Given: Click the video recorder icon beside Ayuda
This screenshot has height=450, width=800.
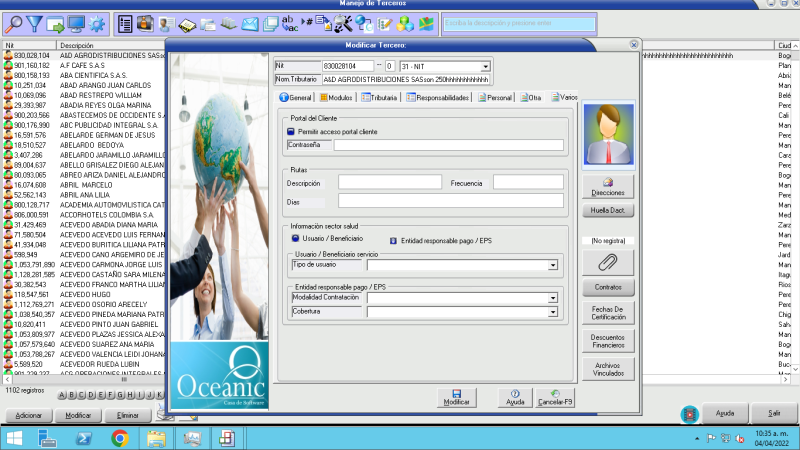Looking at the screenshot, I should 690,414.
